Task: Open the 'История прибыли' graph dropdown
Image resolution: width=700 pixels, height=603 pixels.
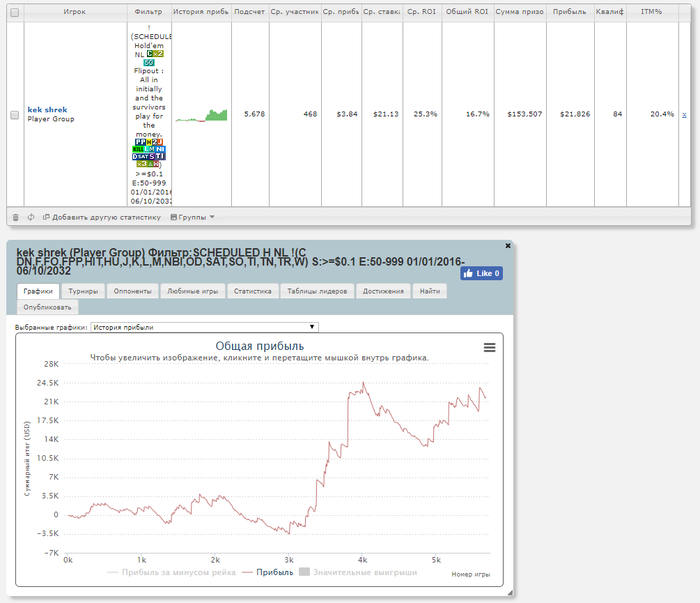Action: [x=204, y=327]
